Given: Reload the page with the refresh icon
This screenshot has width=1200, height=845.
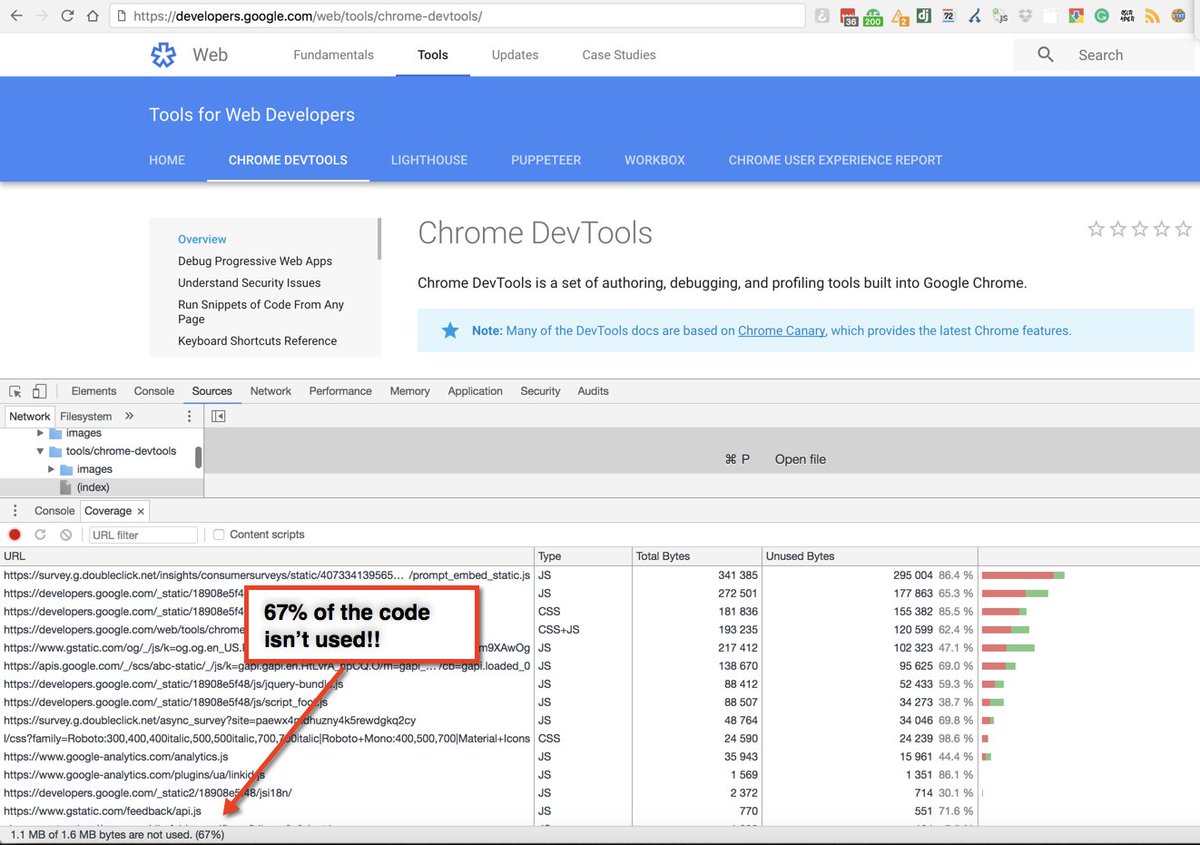Looking at the screenshot, I should (68, 16).
